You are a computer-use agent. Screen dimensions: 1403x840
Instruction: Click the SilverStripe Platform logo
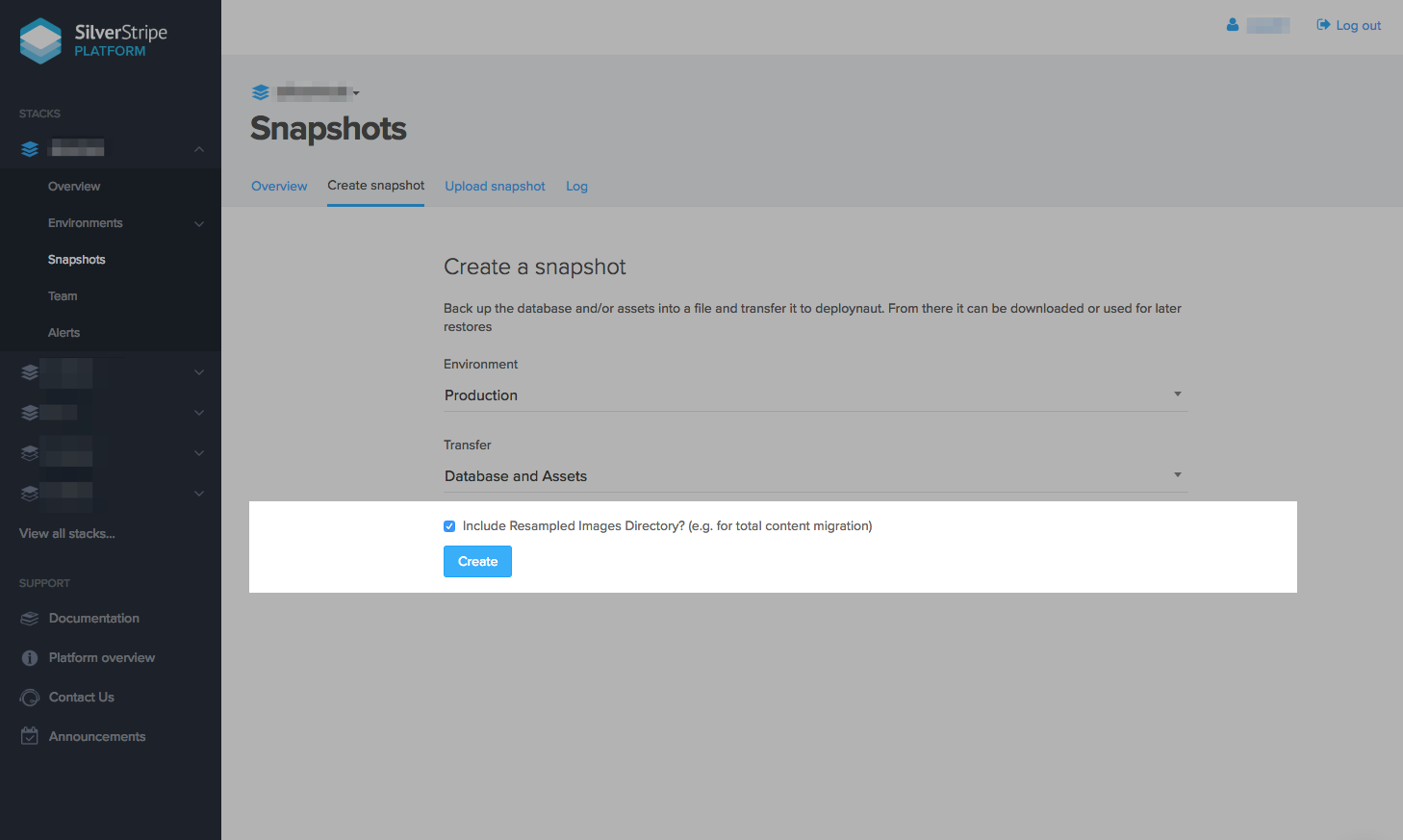[x=93, y=40]
